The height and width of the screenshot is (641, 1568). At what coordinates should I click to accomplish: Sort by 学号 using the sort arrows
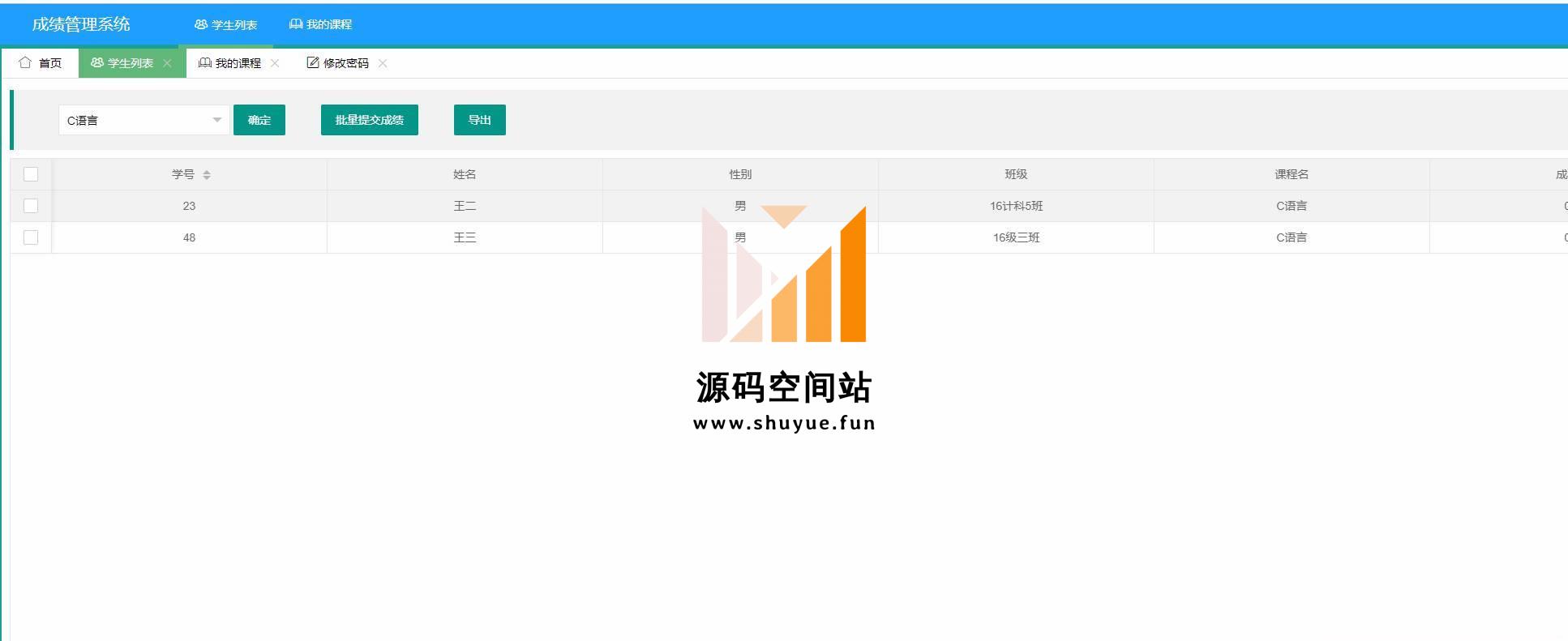207,175
